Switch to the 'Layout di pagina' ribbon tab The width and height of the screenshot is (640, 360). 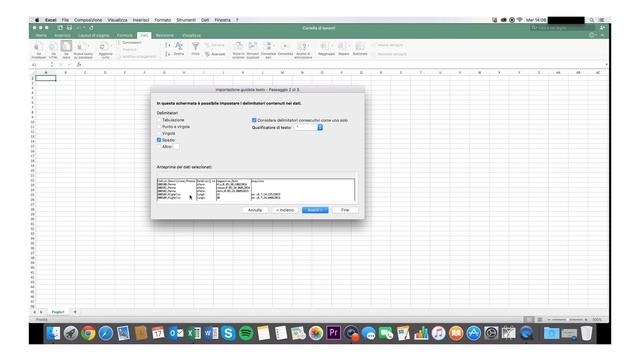(93, 36)
